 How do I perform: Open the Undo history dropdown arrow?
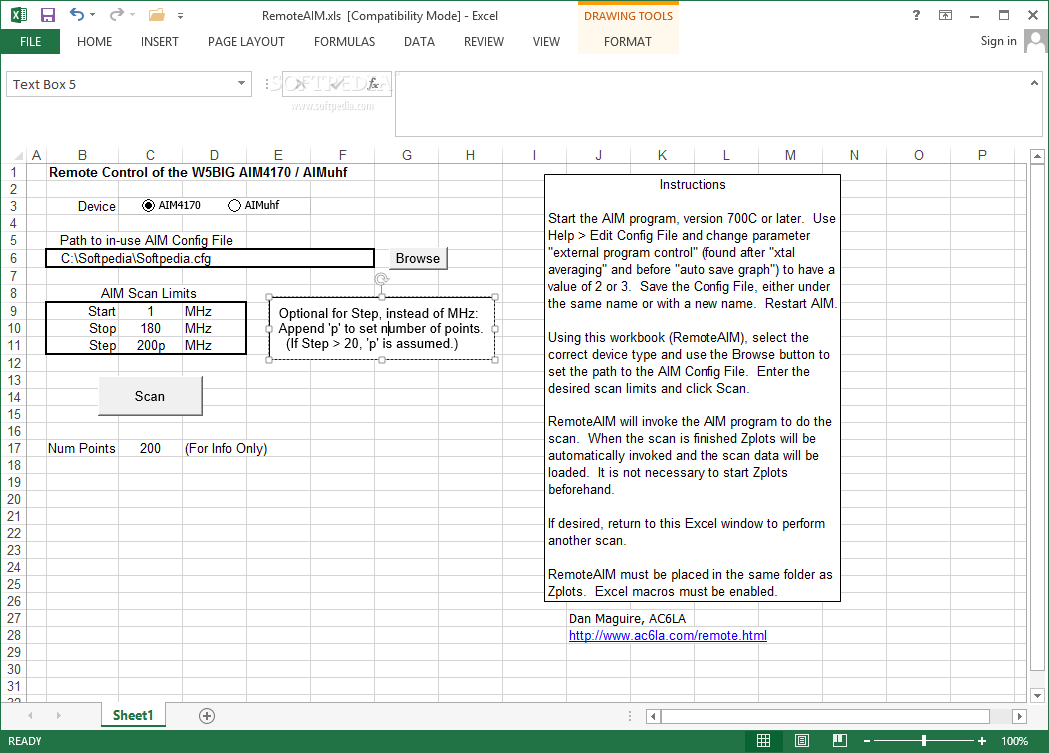coord(92,15)
